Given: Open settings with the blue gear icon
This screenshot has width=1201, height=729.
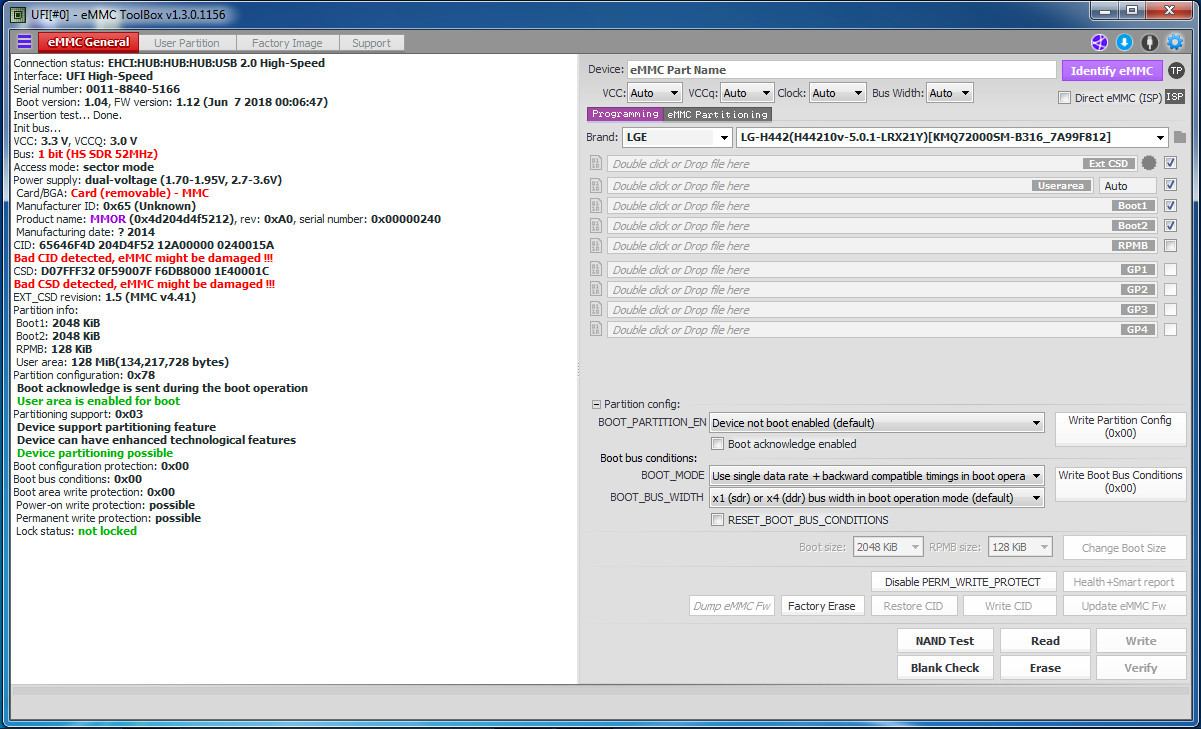Looking at the screenshot, I should click(1175, 42).
